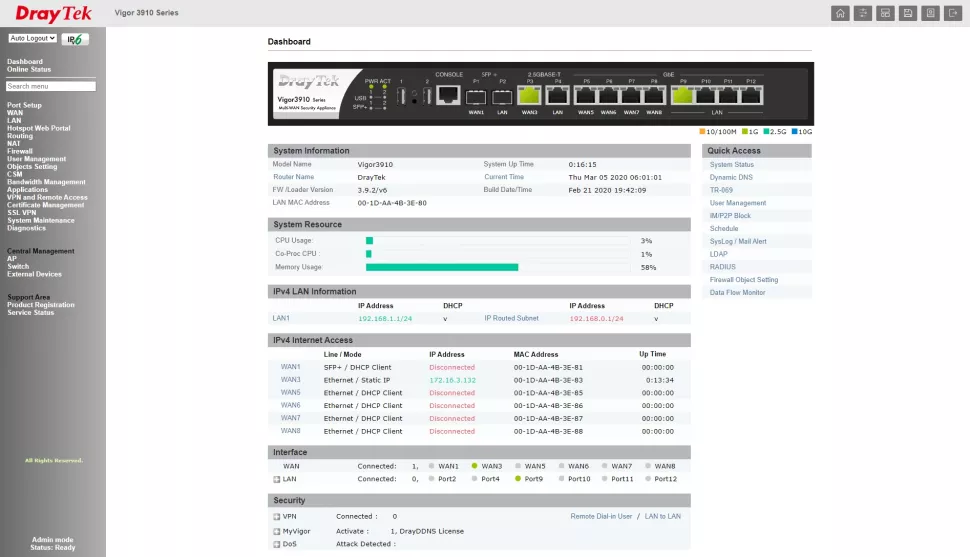Click the P3 WAN3 green port
Screen dimensions: 970x557
tap(529, 96)
